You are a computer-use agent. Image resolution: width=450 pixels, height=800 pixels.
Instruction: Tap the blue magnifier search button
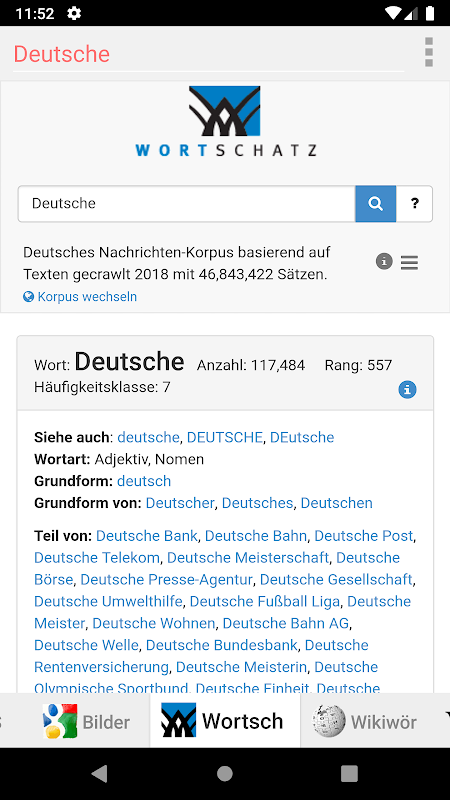click(376, 204)
